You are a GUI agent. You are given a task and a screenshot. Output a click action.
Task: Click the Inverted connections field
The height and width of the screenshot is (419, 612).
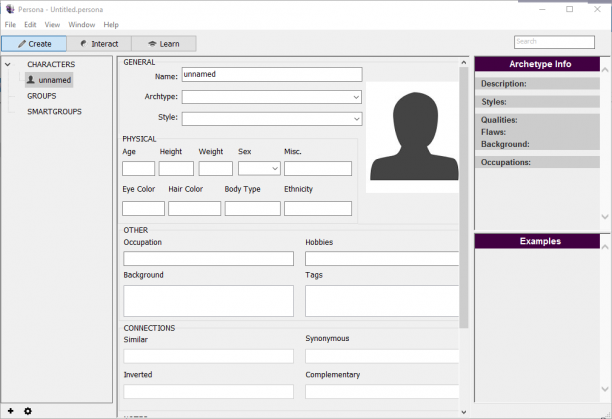208,391
